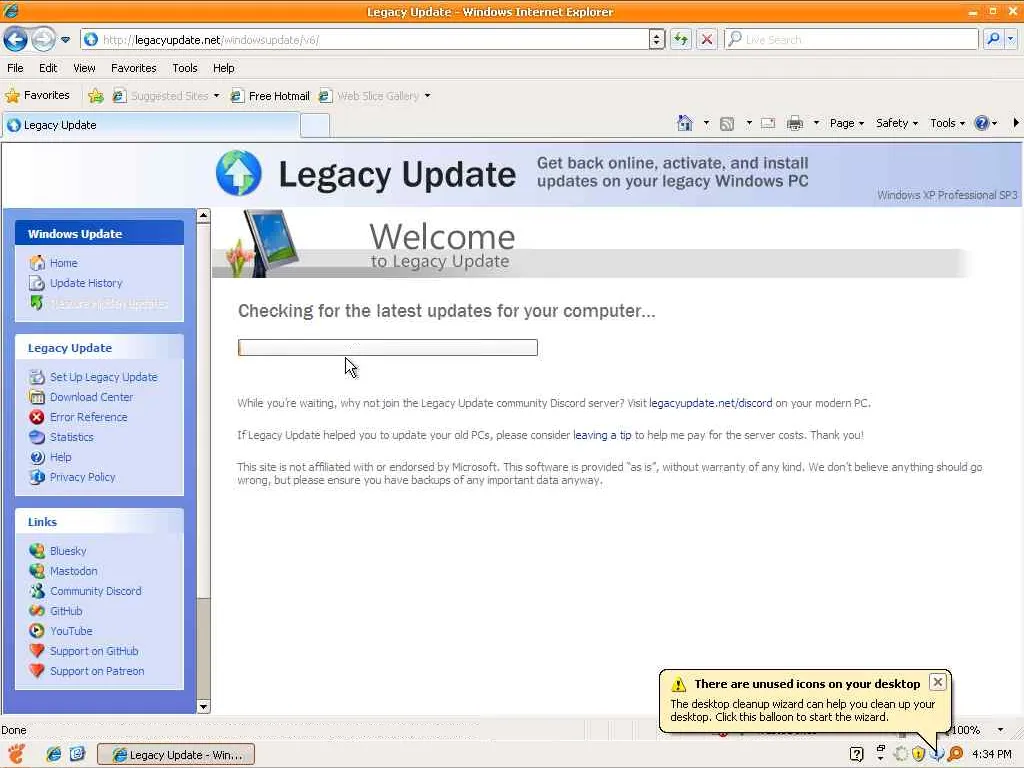Open the Home link in sidebar

click(63, 263)
